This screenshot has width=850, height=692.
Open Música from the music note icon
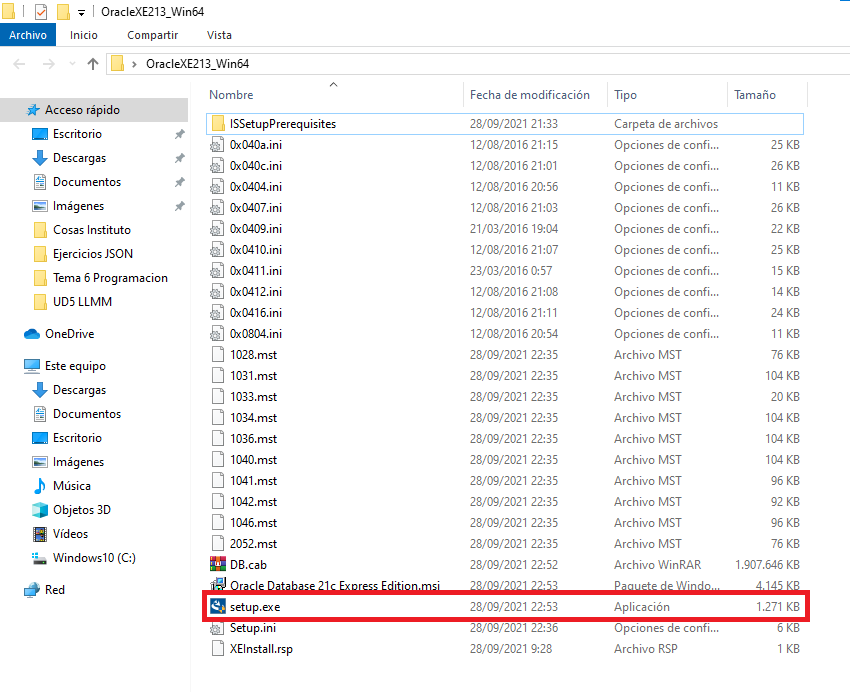pyautogui.click(x=40, y=486)
